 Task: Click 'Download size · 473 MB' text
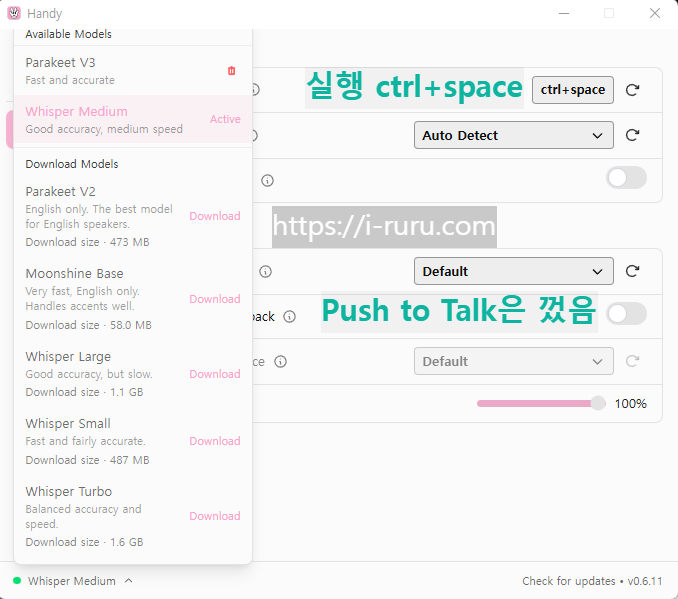[x=87, y=242]
